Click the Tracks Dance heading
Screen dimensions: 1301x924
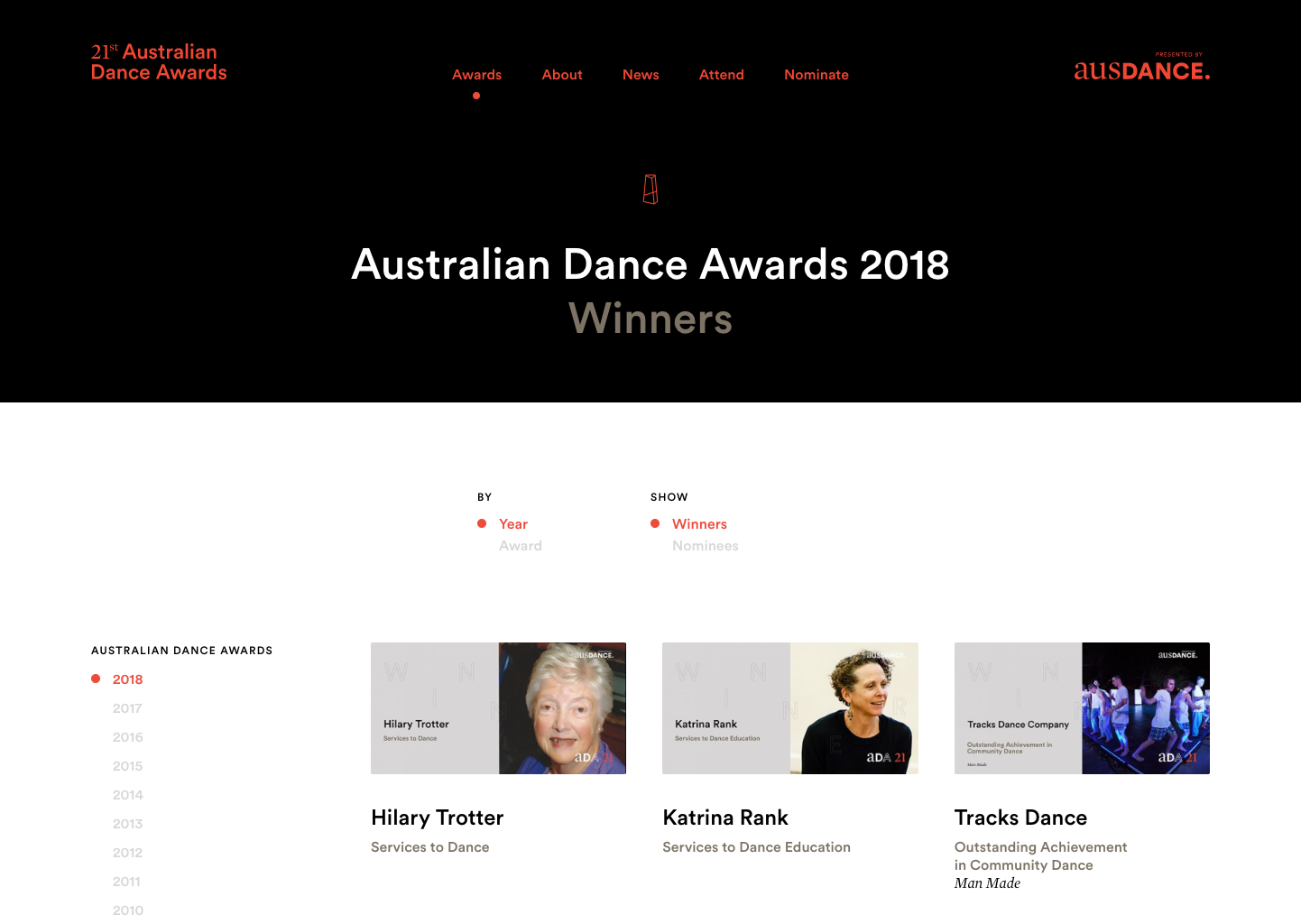(1020, 818)
